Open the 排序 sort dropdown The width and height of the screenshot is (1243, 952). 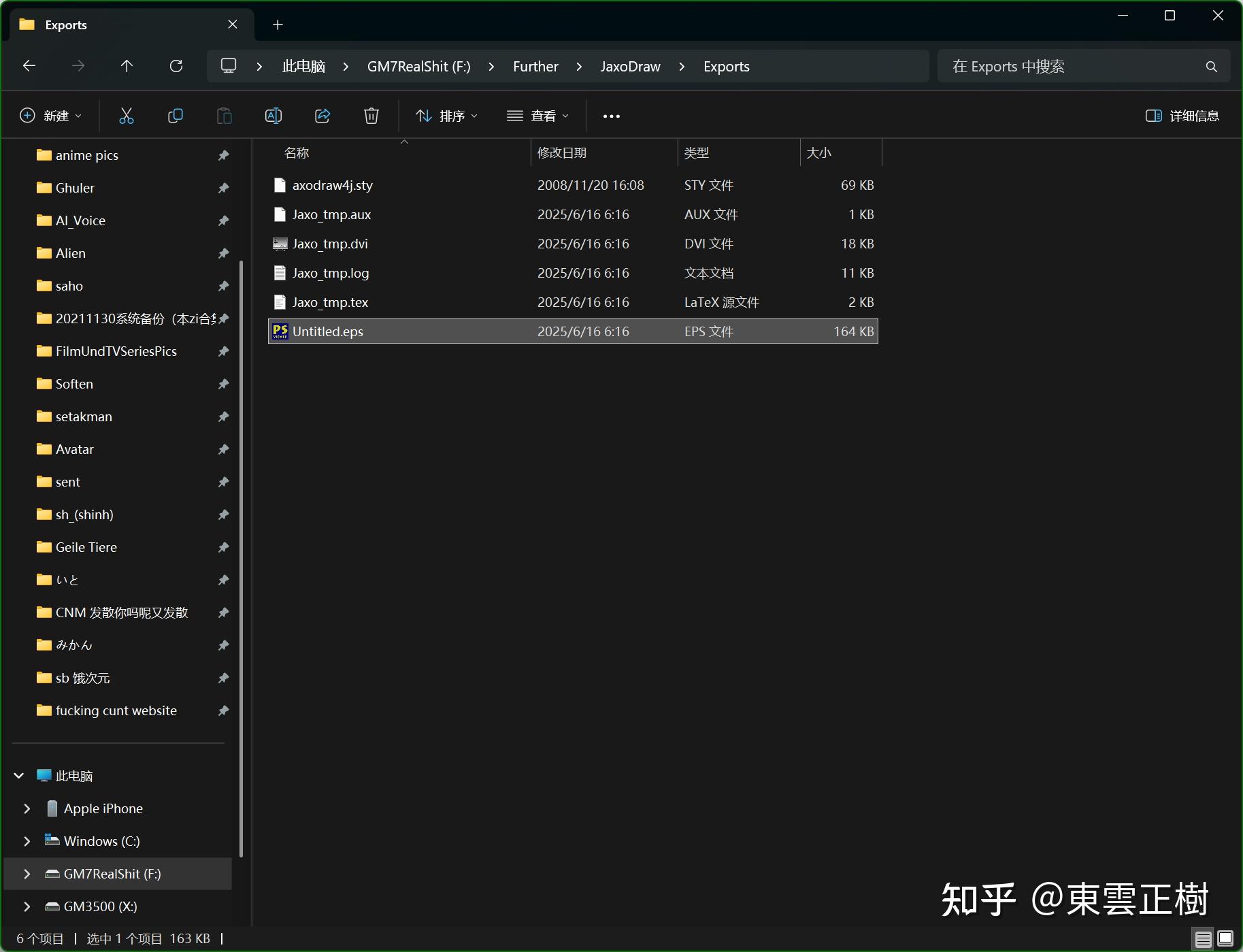[446, 116]
